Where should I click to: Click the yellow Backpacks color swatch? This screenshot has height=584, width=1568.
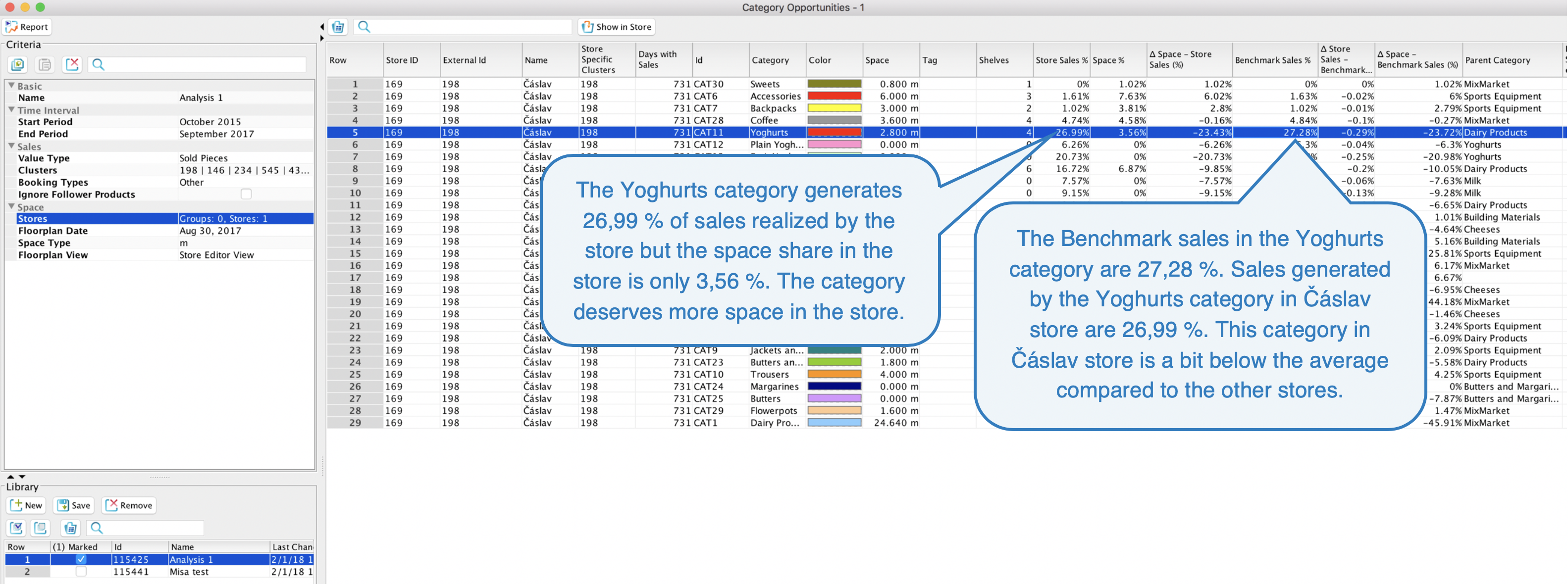pos(834,108)
